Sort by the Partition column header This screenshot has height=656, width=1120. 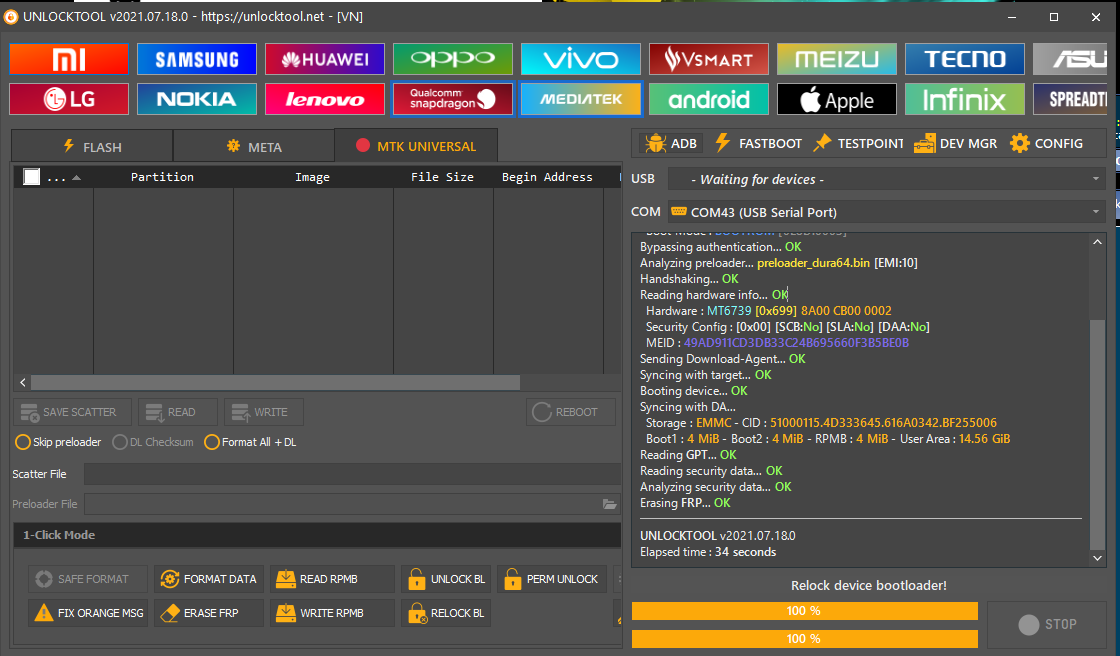point(162,177)
